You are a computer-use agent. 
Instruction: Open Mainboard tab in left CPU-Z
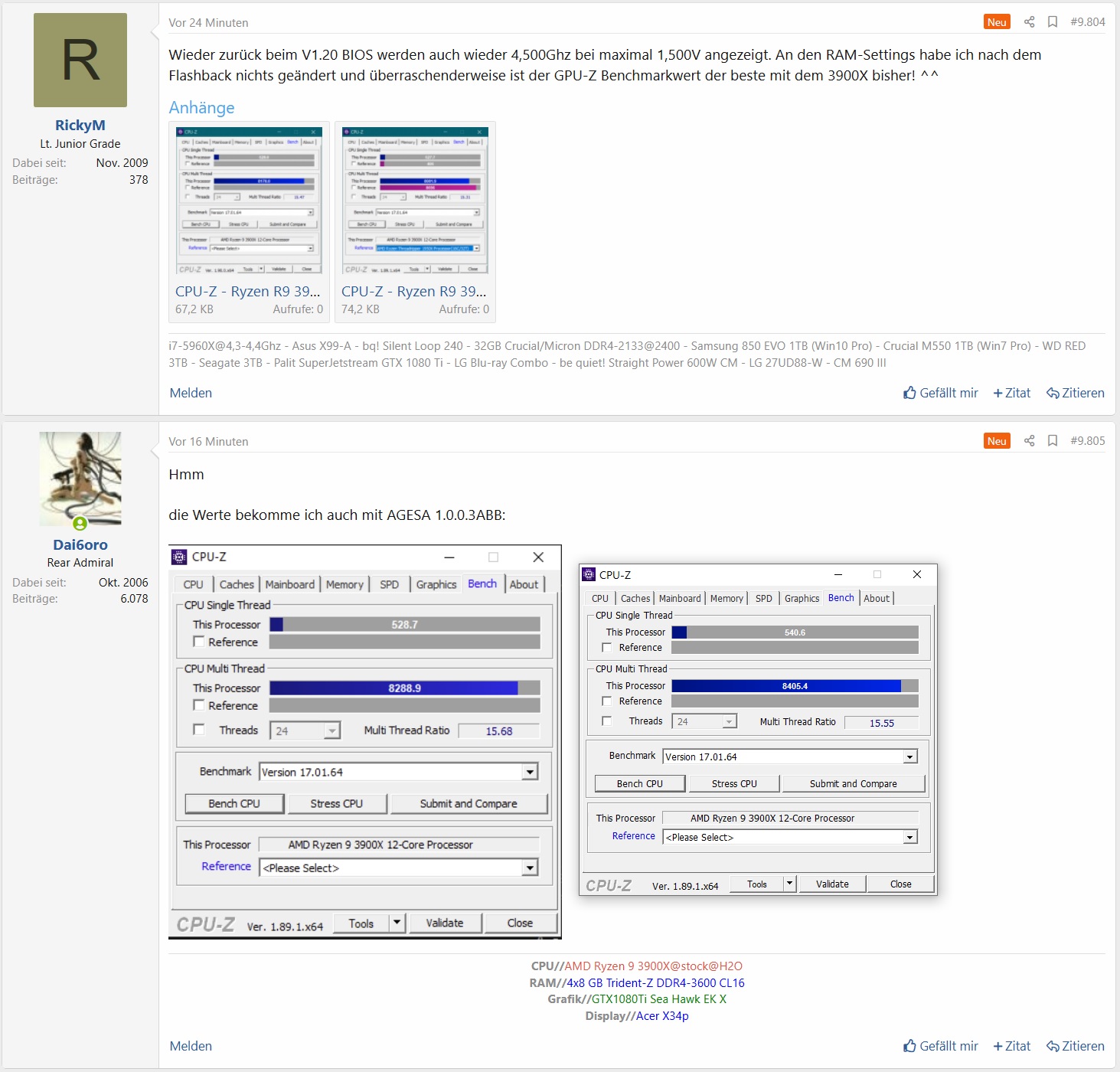(289, 584)
